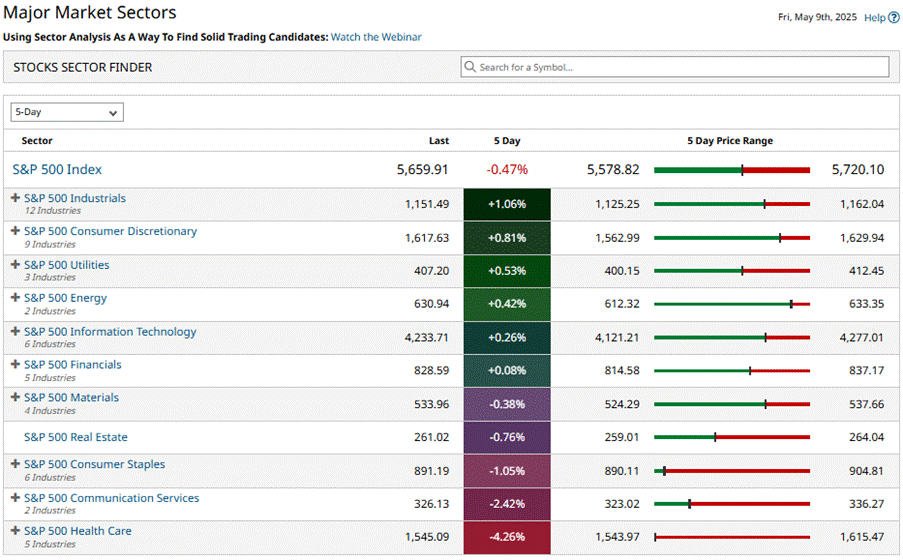Screen dimensions: 903x560
Task: Click the 5 Day Price Range header
Action: 730,141
